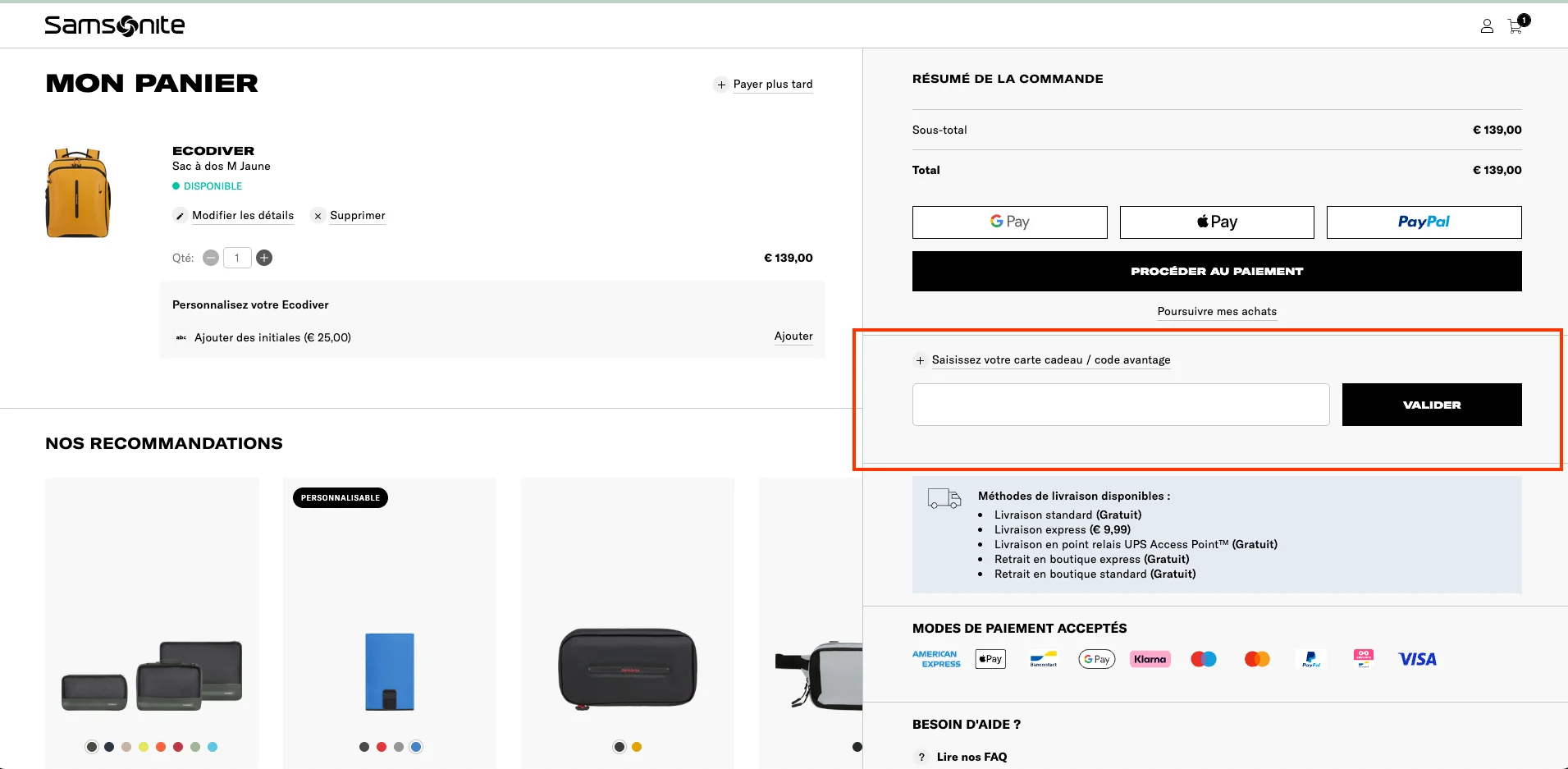1568x769 pixels.
Task: Click the American Express payment logo
Action: 936,659
